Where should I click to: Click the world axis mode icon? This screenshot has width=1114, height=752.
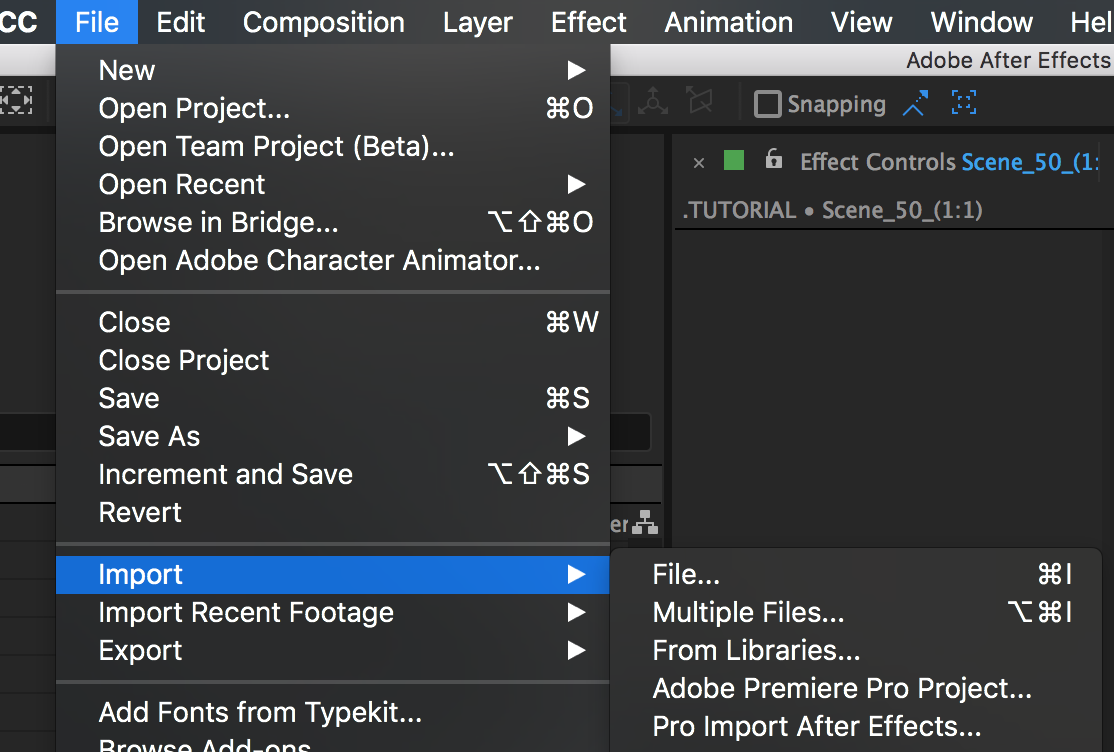pyautogui.click(x=653, y=101)
